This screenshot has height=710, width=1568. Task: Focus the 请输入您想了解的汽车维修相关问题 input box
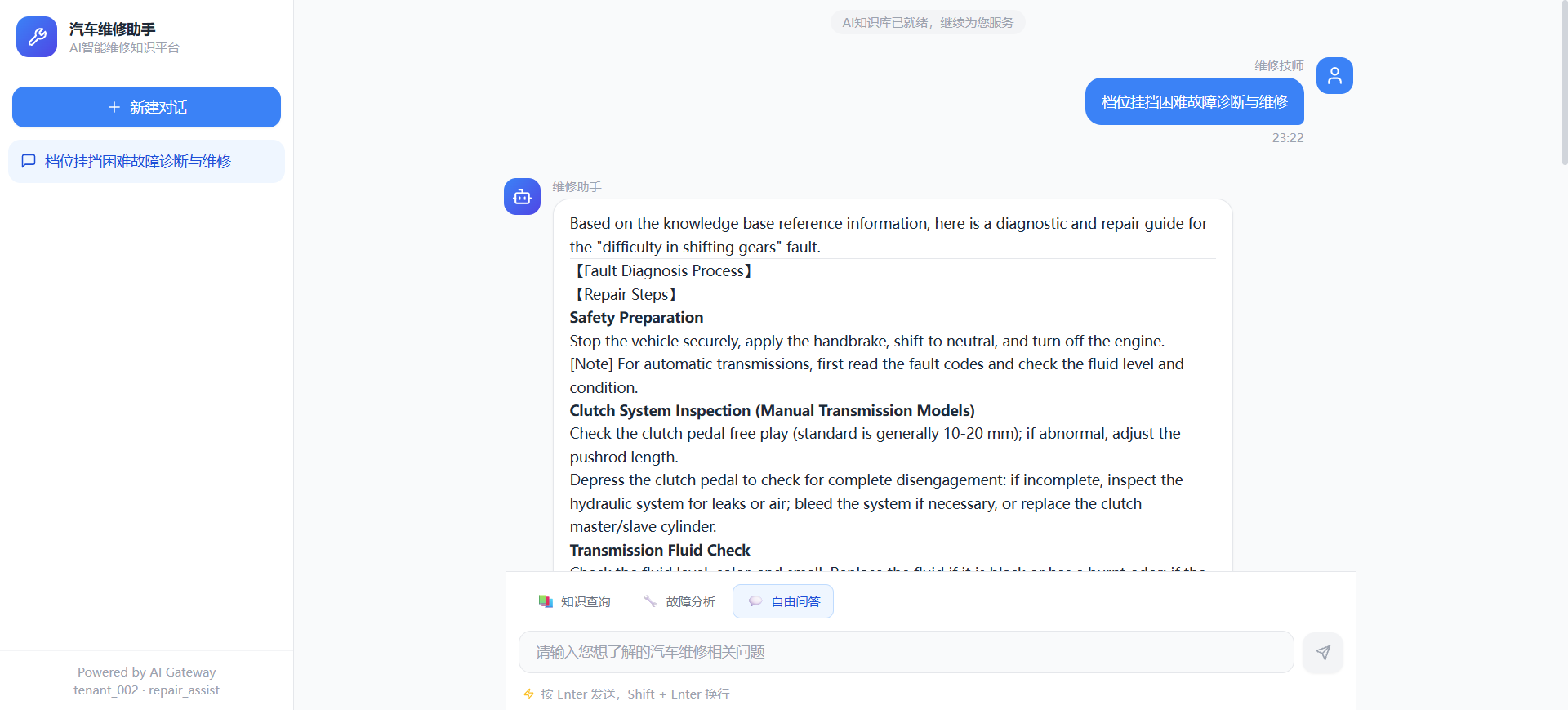click(x=906, y=652)
